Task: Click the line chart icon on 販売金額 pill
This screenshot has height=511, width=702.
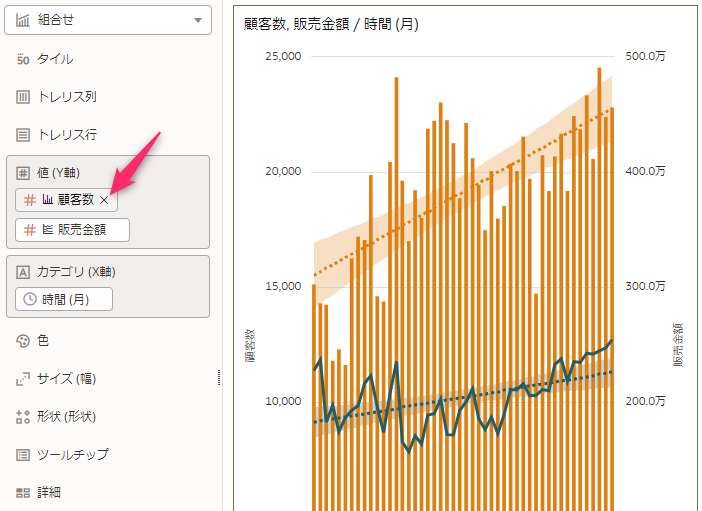Action: [47, 229]
